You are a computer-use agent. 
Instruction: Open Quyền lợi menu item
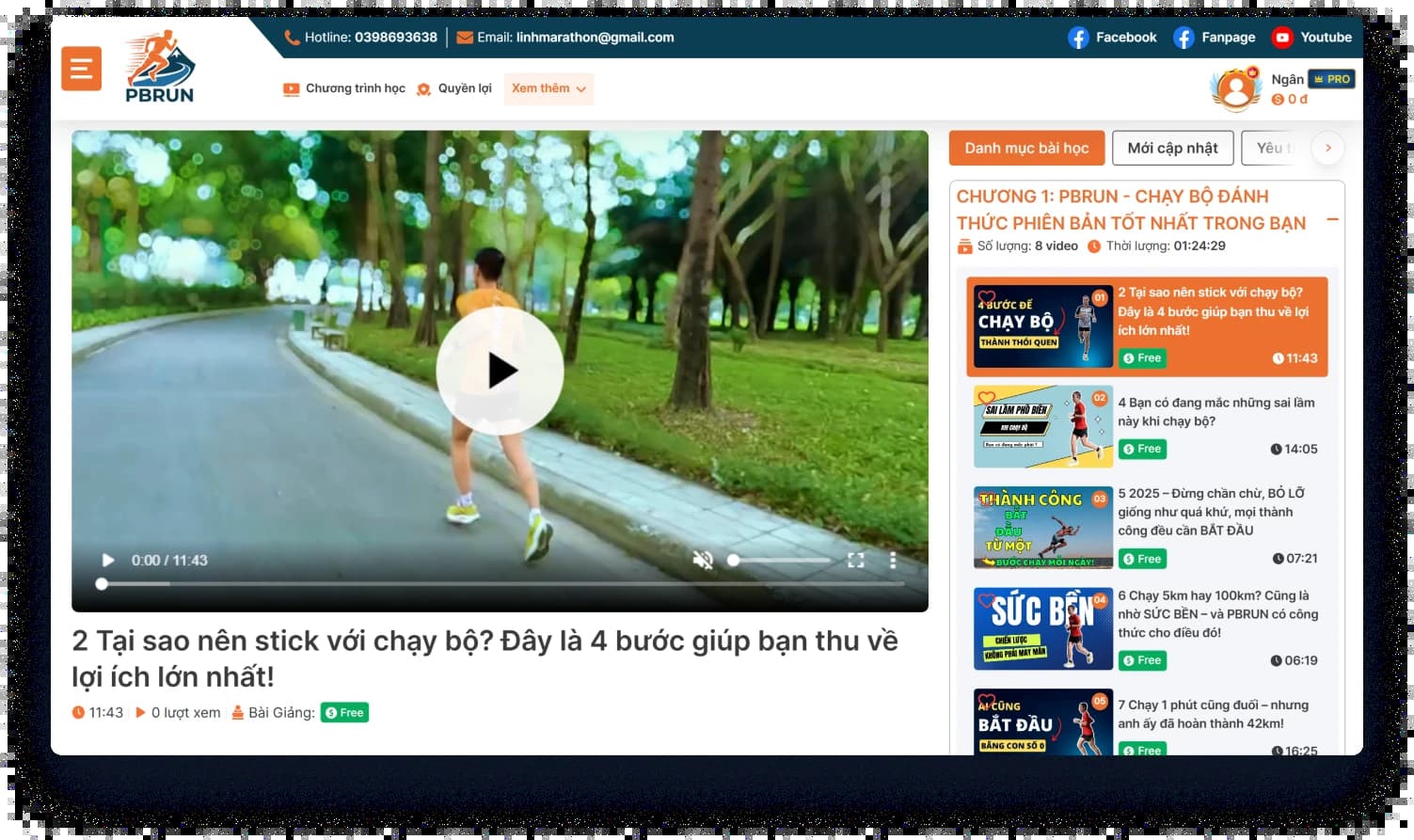pos(454,88)
